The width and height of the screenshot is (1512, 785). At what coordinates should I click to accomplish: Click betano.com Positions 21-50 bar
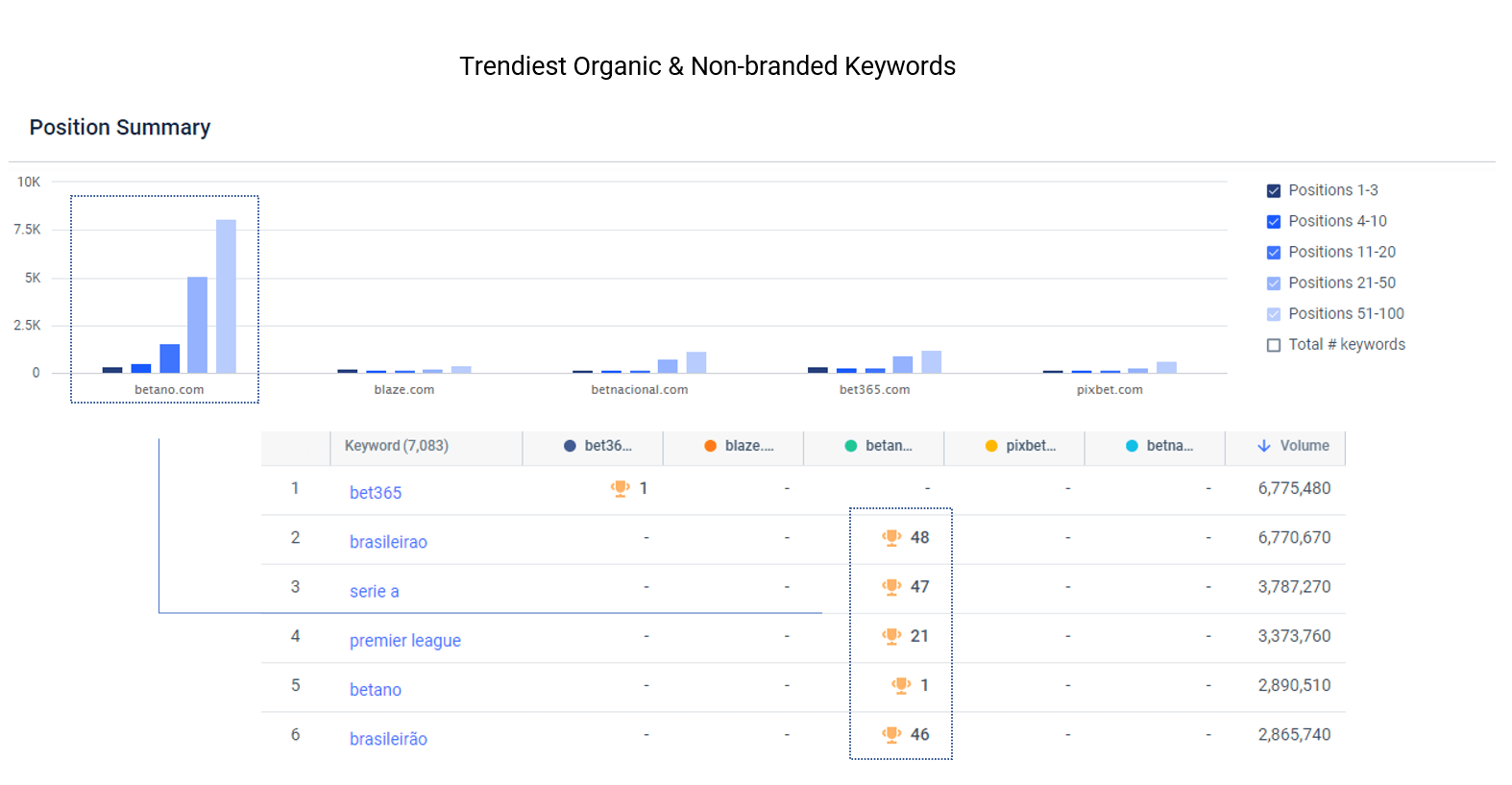pyautogui.click(x=197, y=325)
